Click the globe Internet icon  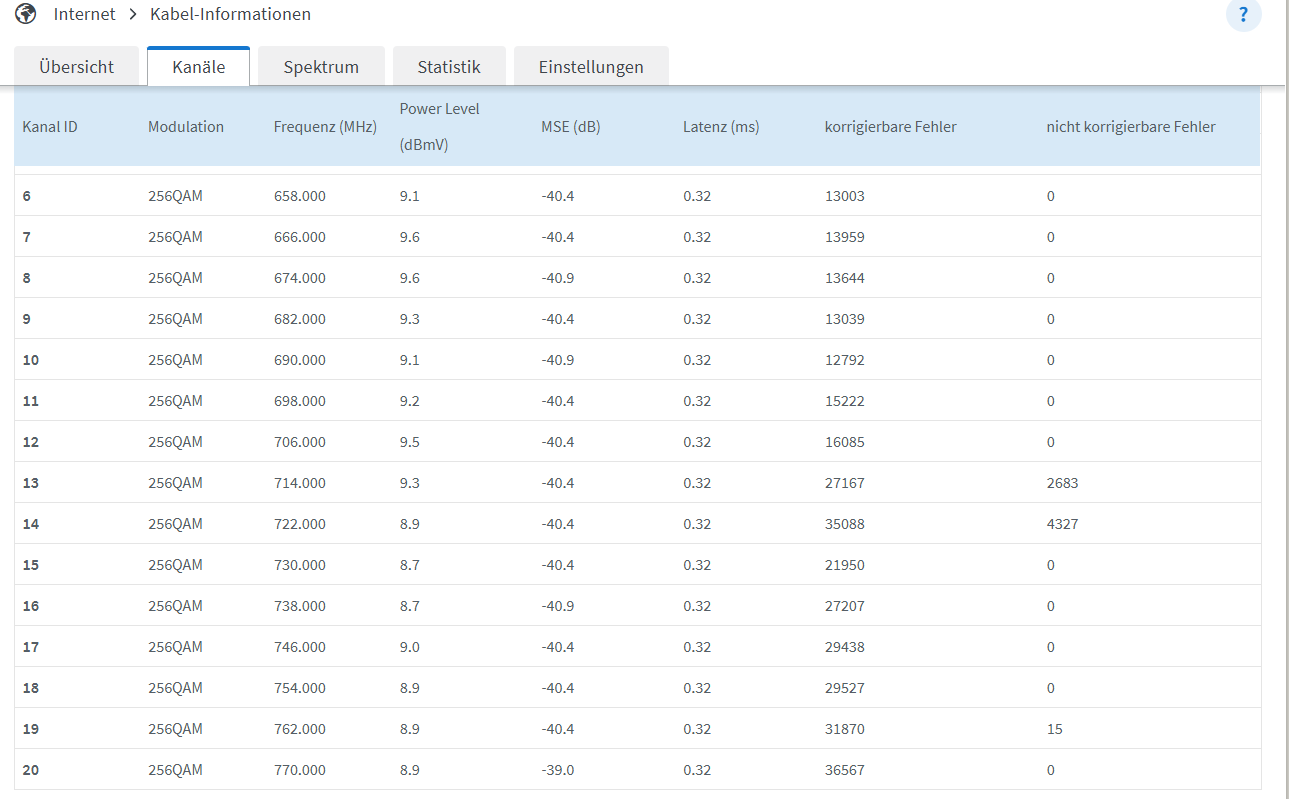coord(26,14)
